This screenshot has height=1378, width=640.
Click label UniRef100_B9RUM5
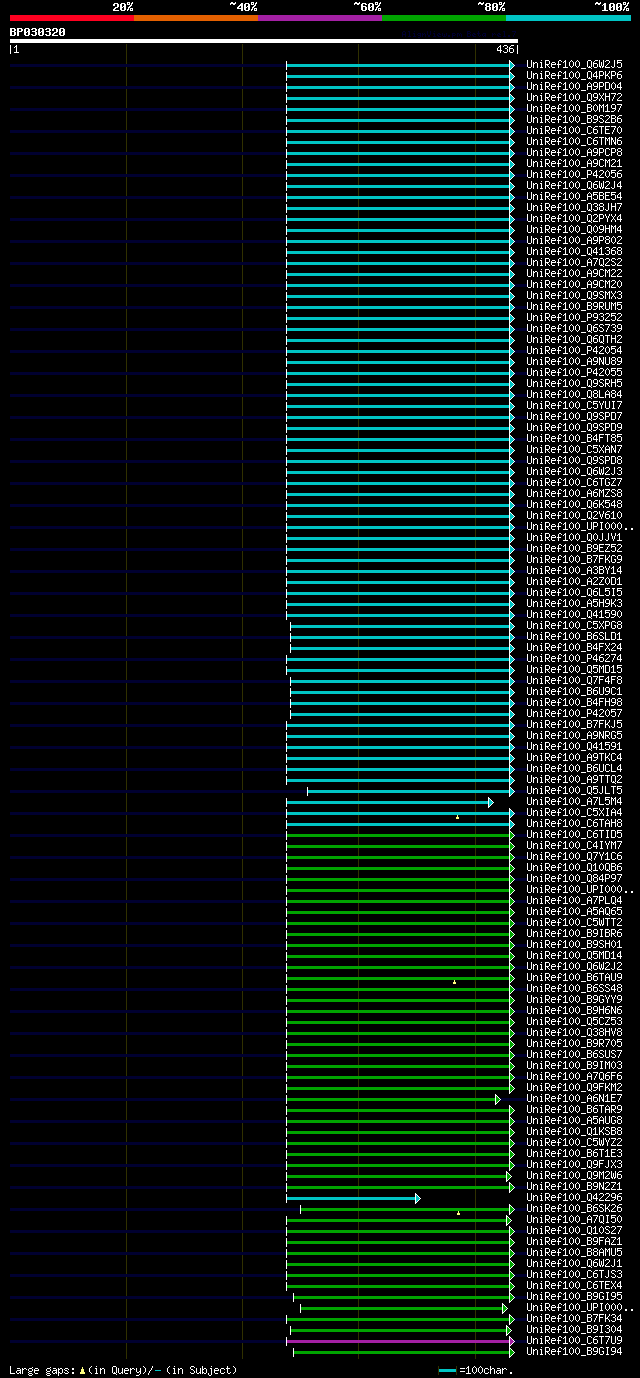[574, 306]
